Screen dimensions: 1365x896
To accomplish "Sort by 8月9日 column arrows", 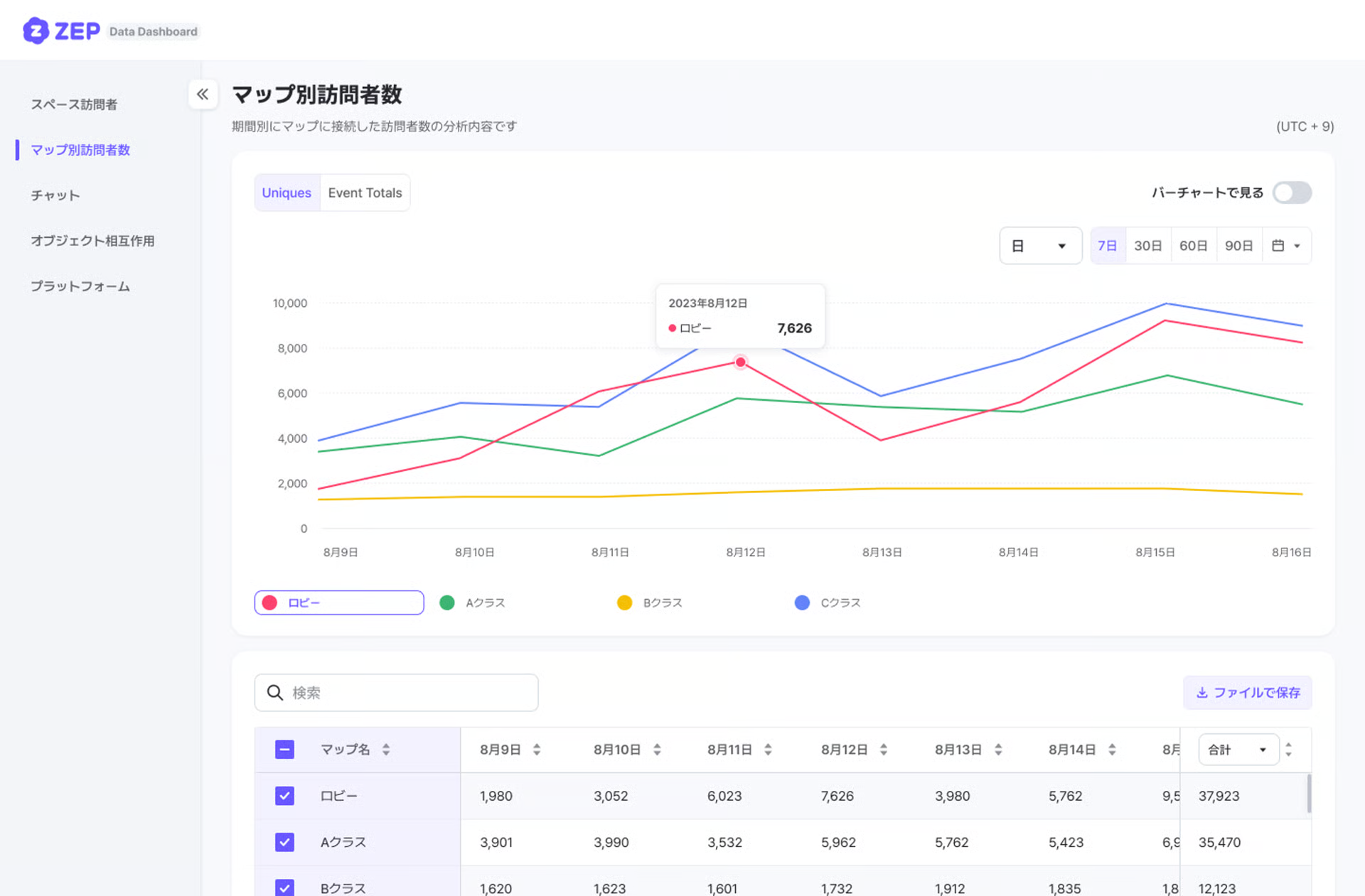I will click(x=537, y=750).
